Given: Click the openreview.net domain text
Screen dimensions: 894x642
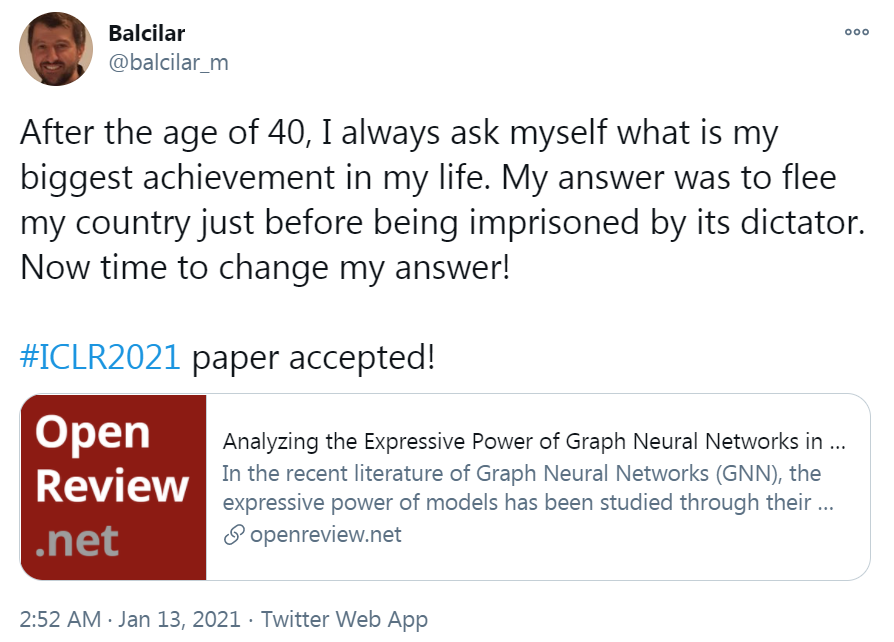Looking at the screenshot, I should click(325, 535).
